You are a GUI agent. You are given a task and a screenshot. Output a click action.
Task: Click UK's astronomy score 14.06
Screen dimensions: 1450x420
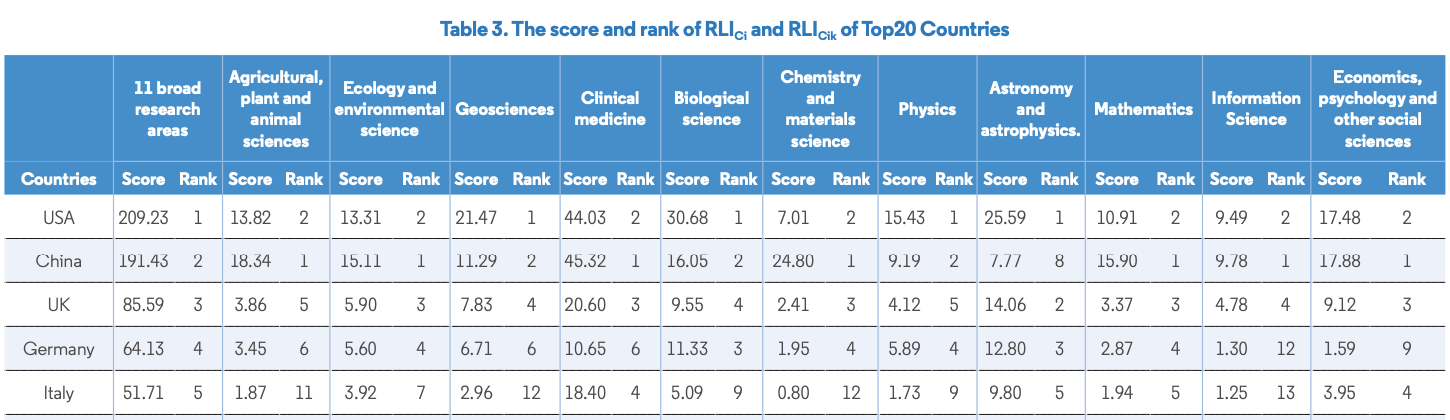pos(1005,305)
